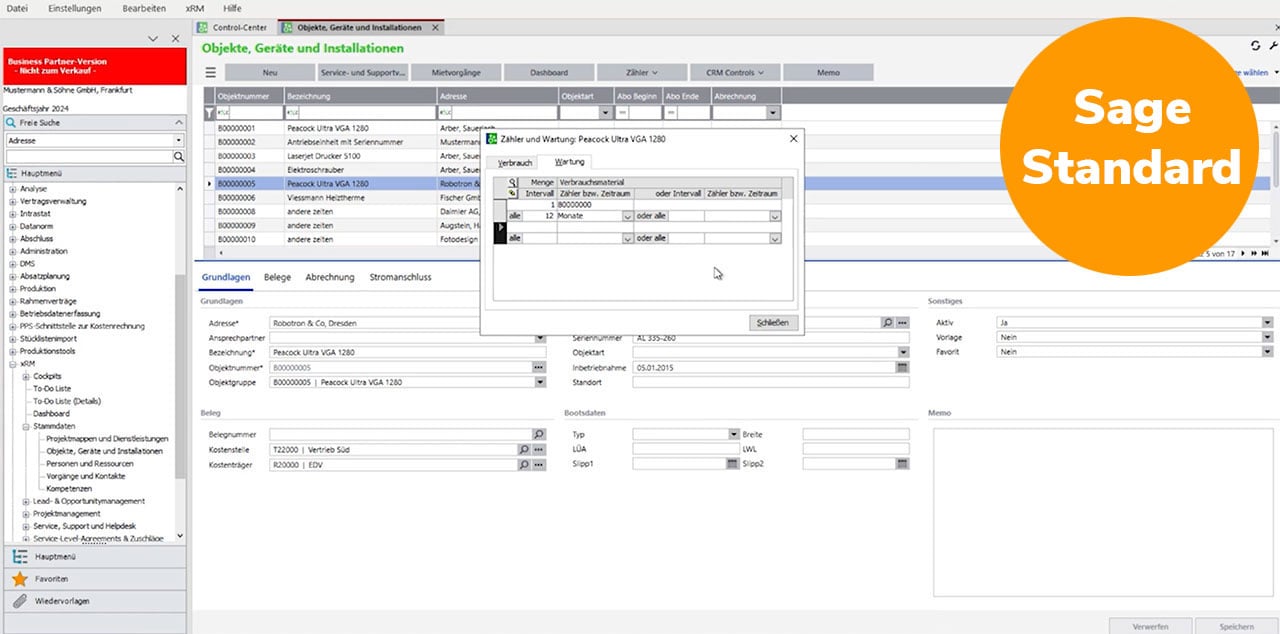This screenshot has height=634, width=1280.
Task: Click the ellipsis button in the Adresse* field
Action: tap(902, 323)
